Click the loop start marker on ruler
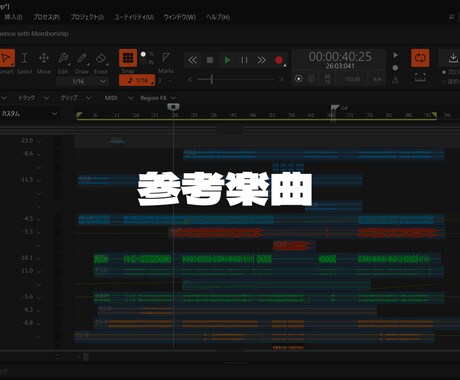The image size is (460, 380). tap(79, 115)
